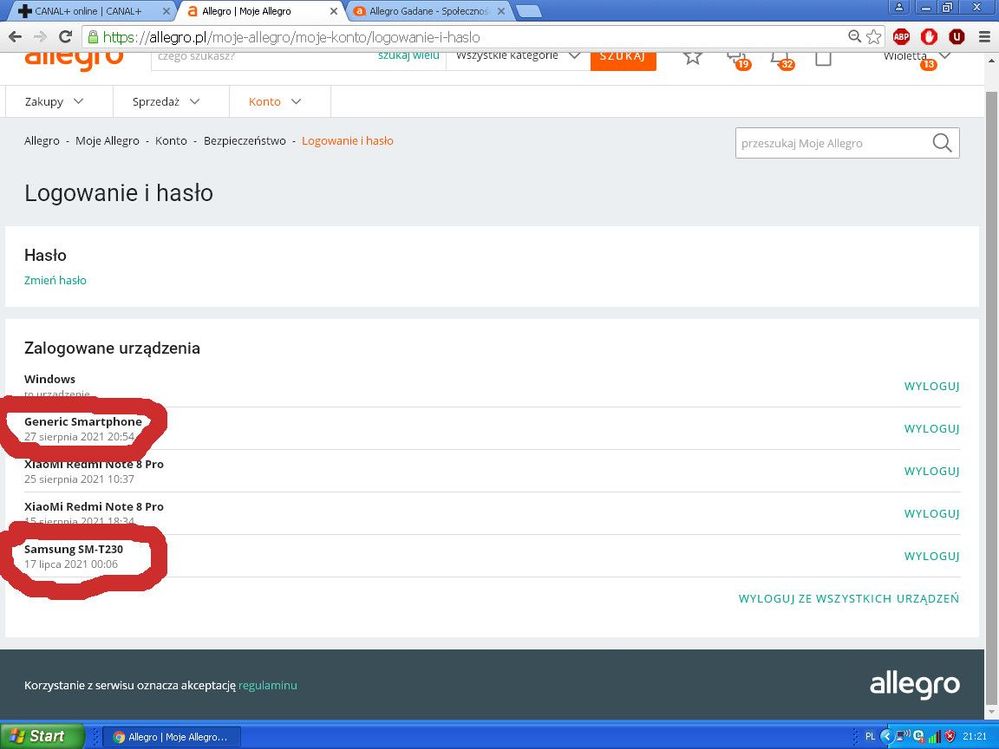999x749 pixels.
Task: Expand the Zakupy dropdown menu
Action: [x=54, y=102]
